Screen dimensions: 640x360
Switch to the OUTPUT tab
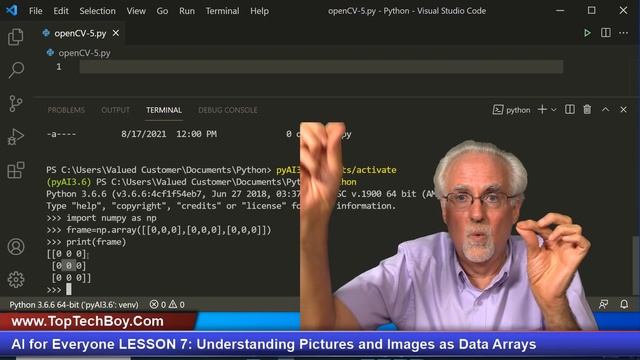tap(115, 110)
